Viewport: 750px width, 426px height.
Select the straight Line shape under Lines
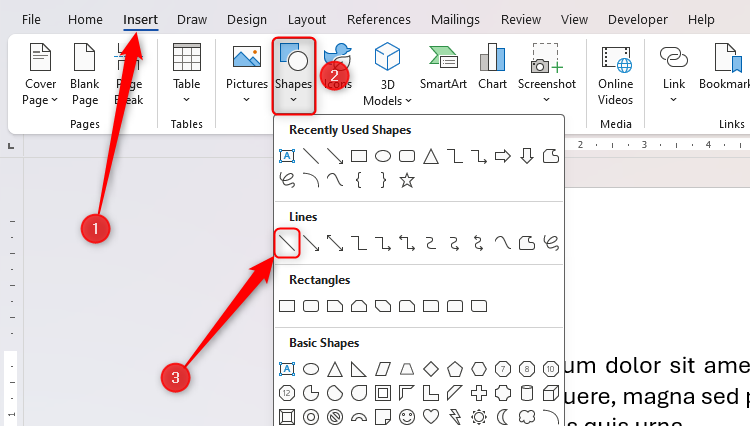287,243
